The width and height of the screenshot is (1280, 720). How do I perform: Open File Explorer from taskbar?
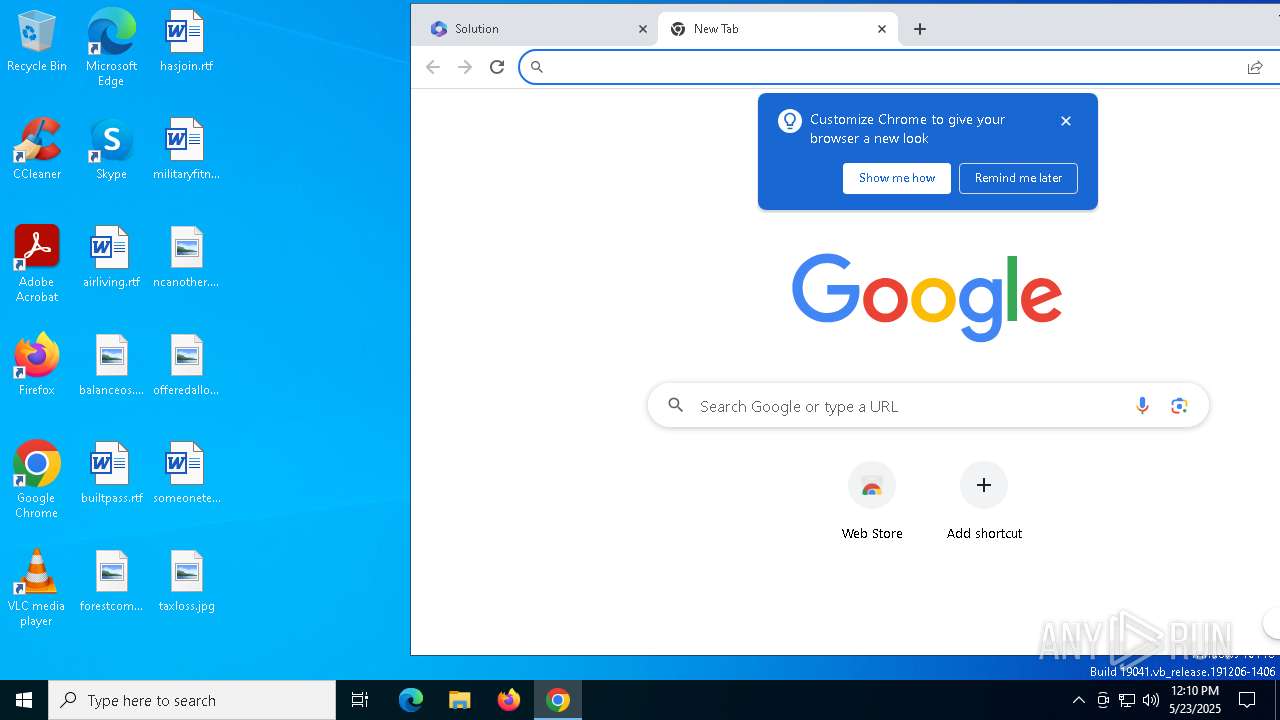(459, 700)
